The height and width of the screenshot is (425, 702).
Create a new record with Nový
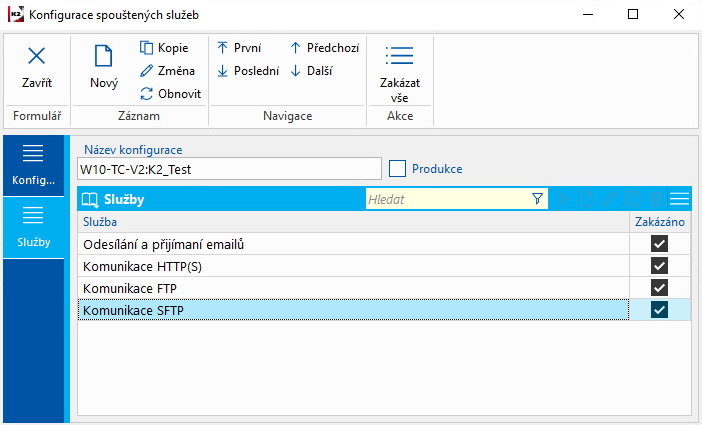click(103, 57)
